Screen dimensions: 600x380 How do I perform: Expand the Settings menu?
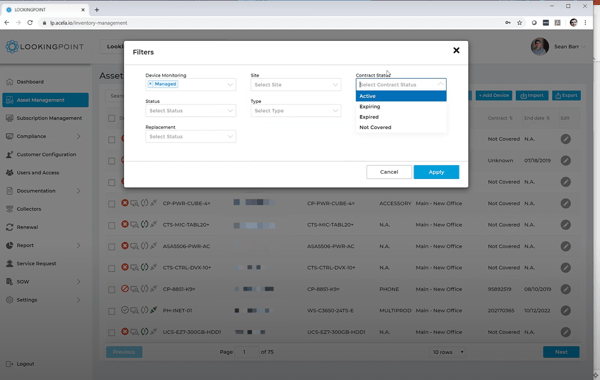[43, 300]
